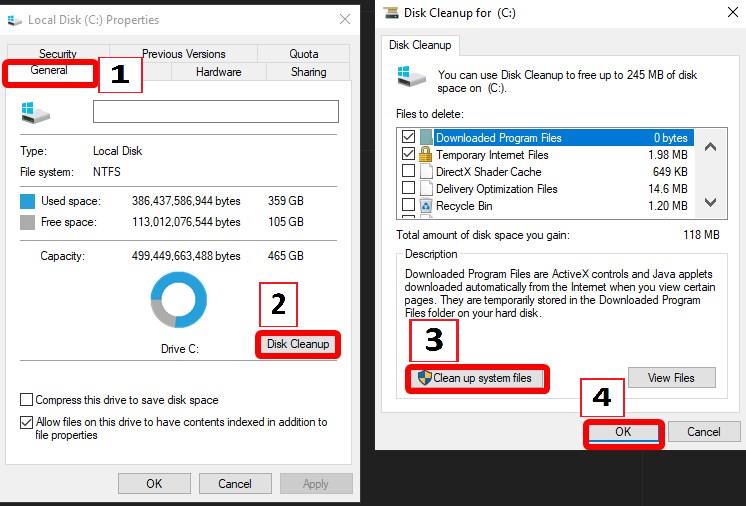Click the 1.98 MB size value
The height and width of the screenshot is (506, 746).
[667, 155]
